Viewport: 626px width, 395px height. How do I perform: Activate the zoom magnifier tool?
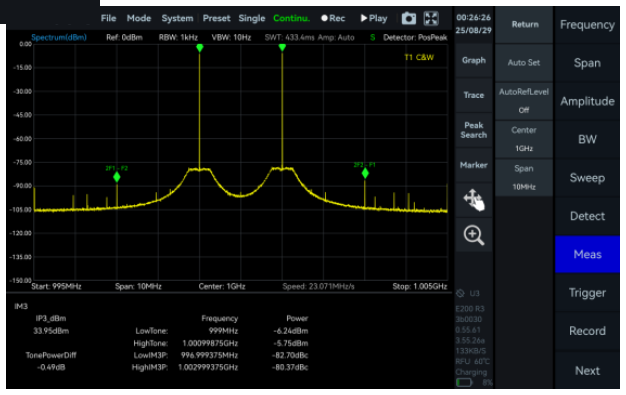click(474, 235)
